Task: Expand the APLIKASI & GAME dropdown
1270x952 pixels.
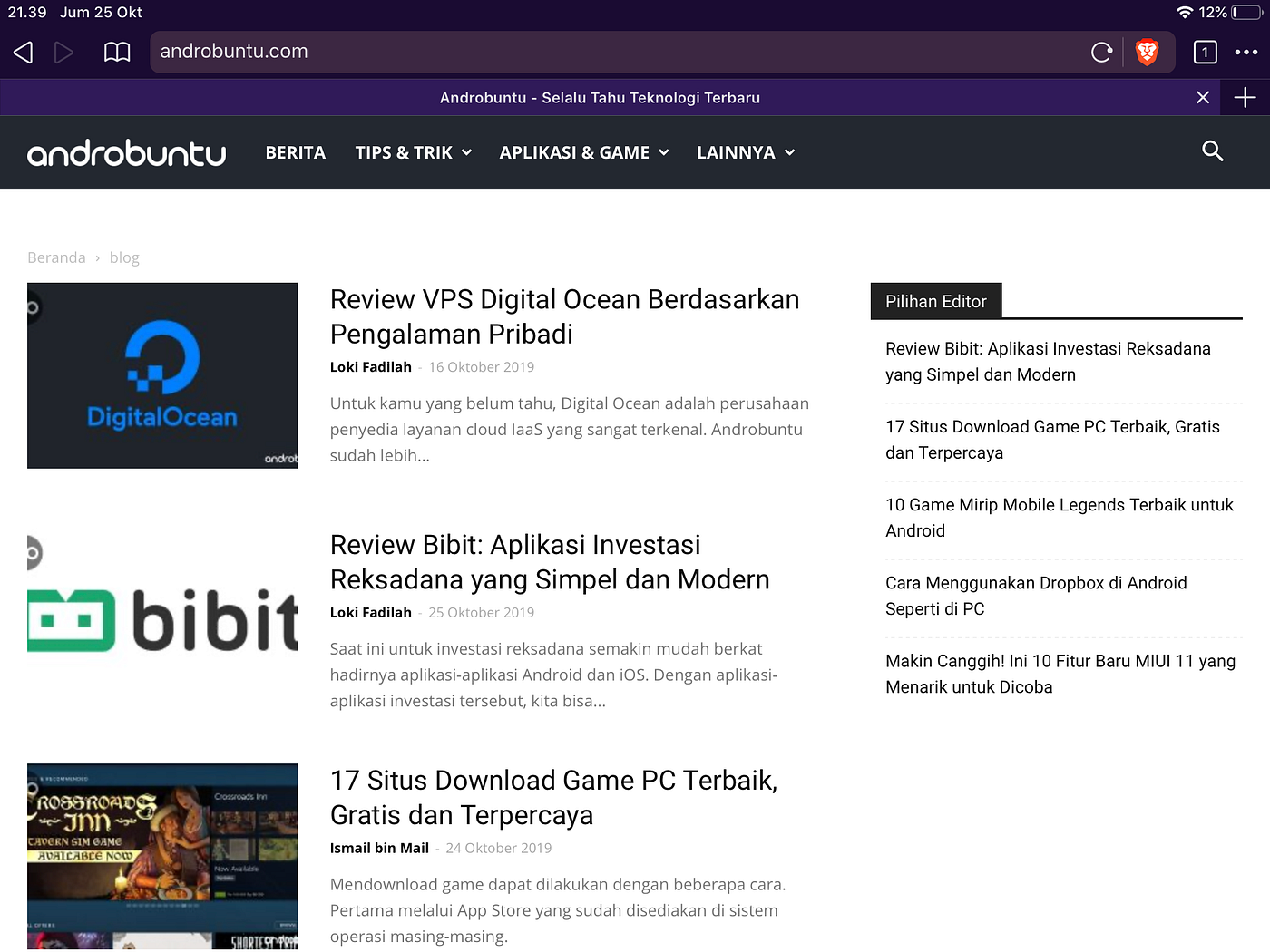Action: pyautogui.click(x=584, y=152)
